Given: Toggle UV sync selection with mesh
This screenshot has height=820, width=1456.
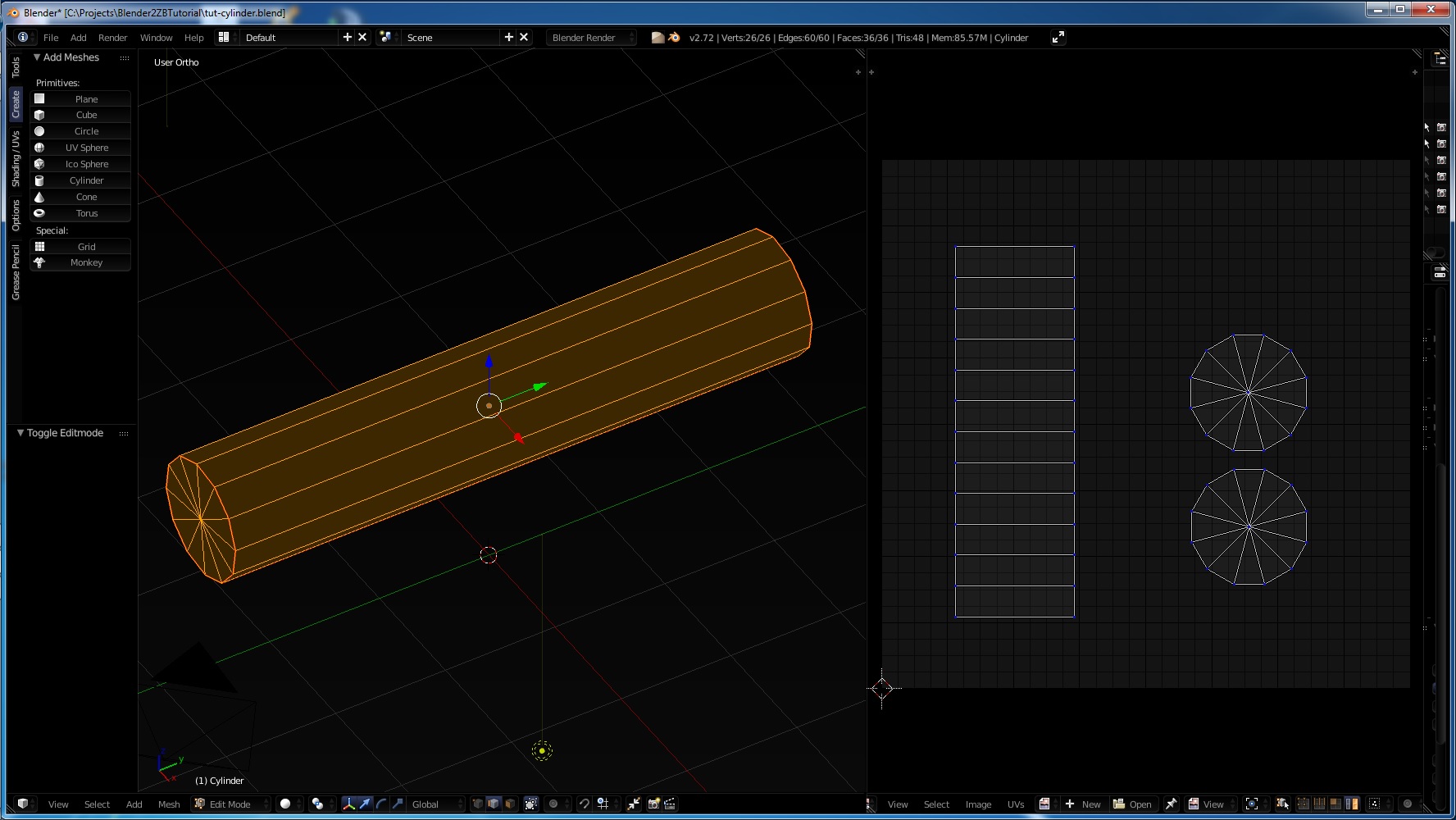Looking at the screenshot, I should [1282, 804].
